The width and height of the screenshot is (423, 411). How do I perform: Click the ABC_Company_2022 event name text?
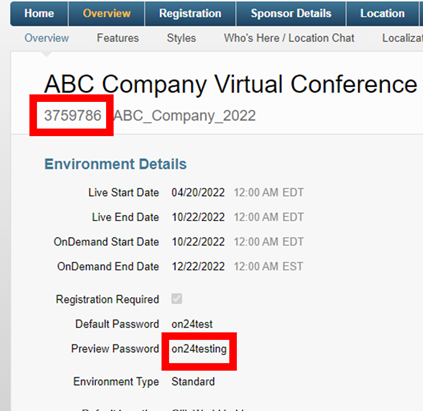coord(185,116)
